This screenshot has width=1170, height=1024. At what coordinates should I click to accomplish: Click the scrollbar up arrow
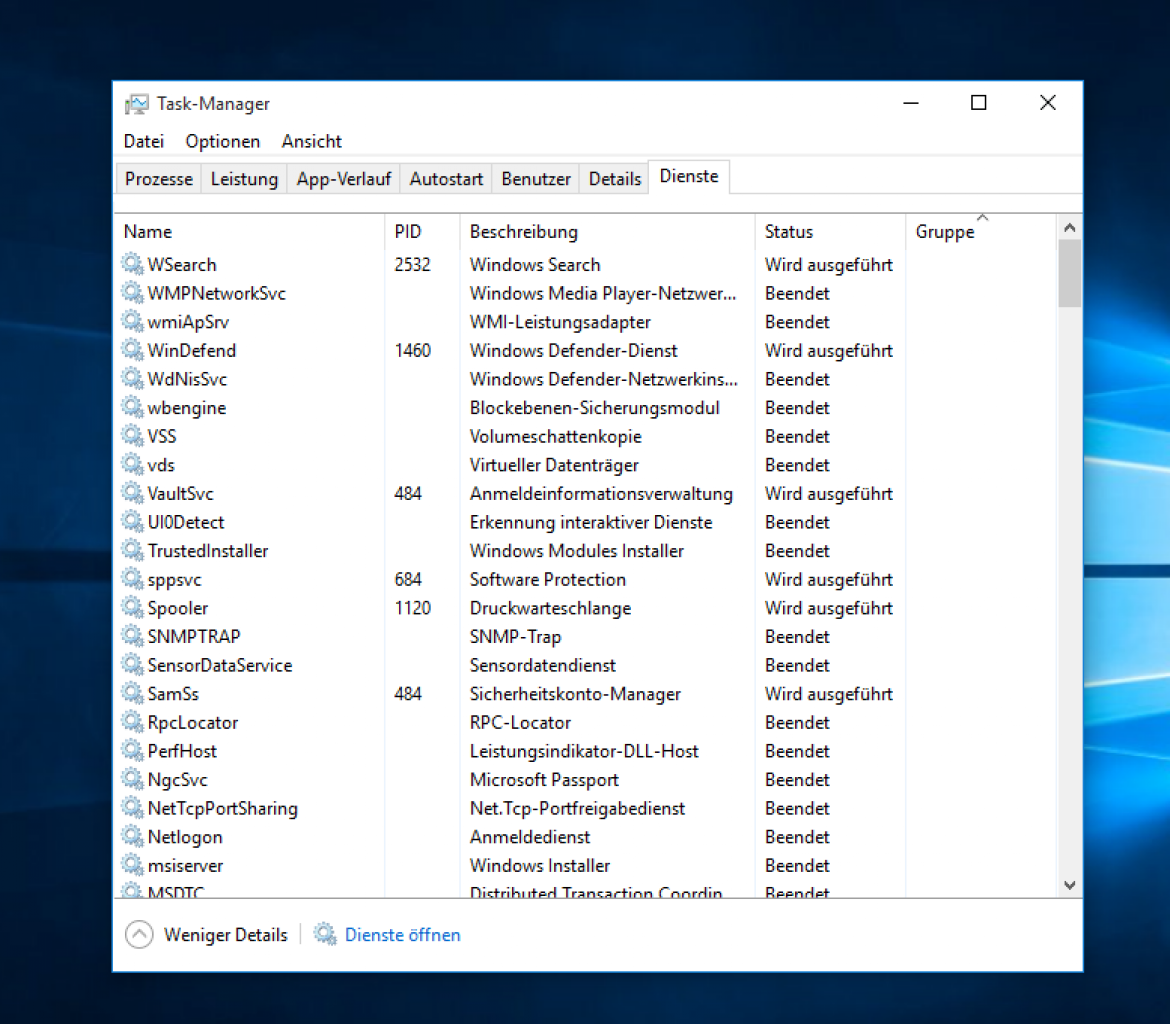tap(1069, 228)
